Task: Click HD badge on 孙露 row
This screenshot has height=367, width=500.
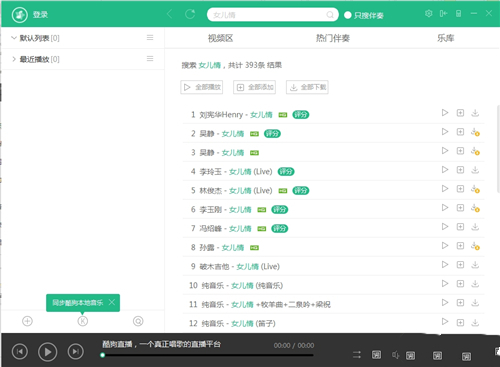Action: pos(254,248)
